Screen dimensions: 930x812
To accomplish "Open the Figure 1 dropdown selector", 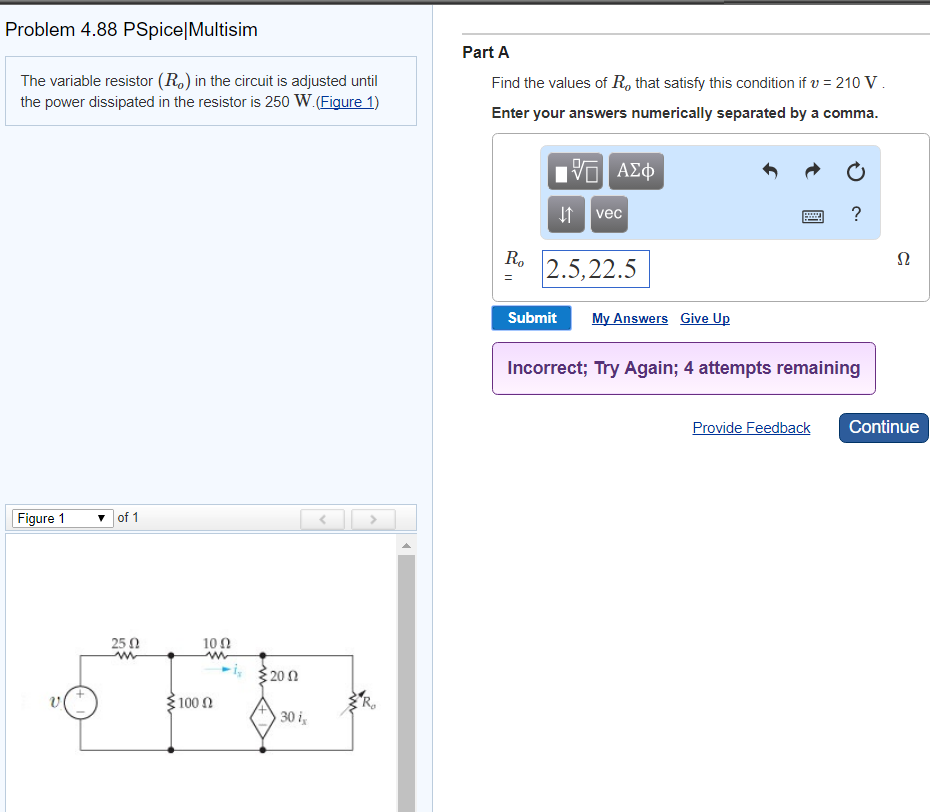I will 61,517.
